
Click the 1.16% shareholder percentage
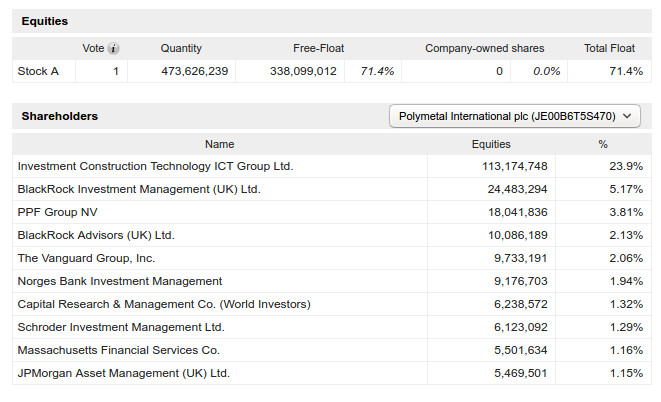coord(626,350)
